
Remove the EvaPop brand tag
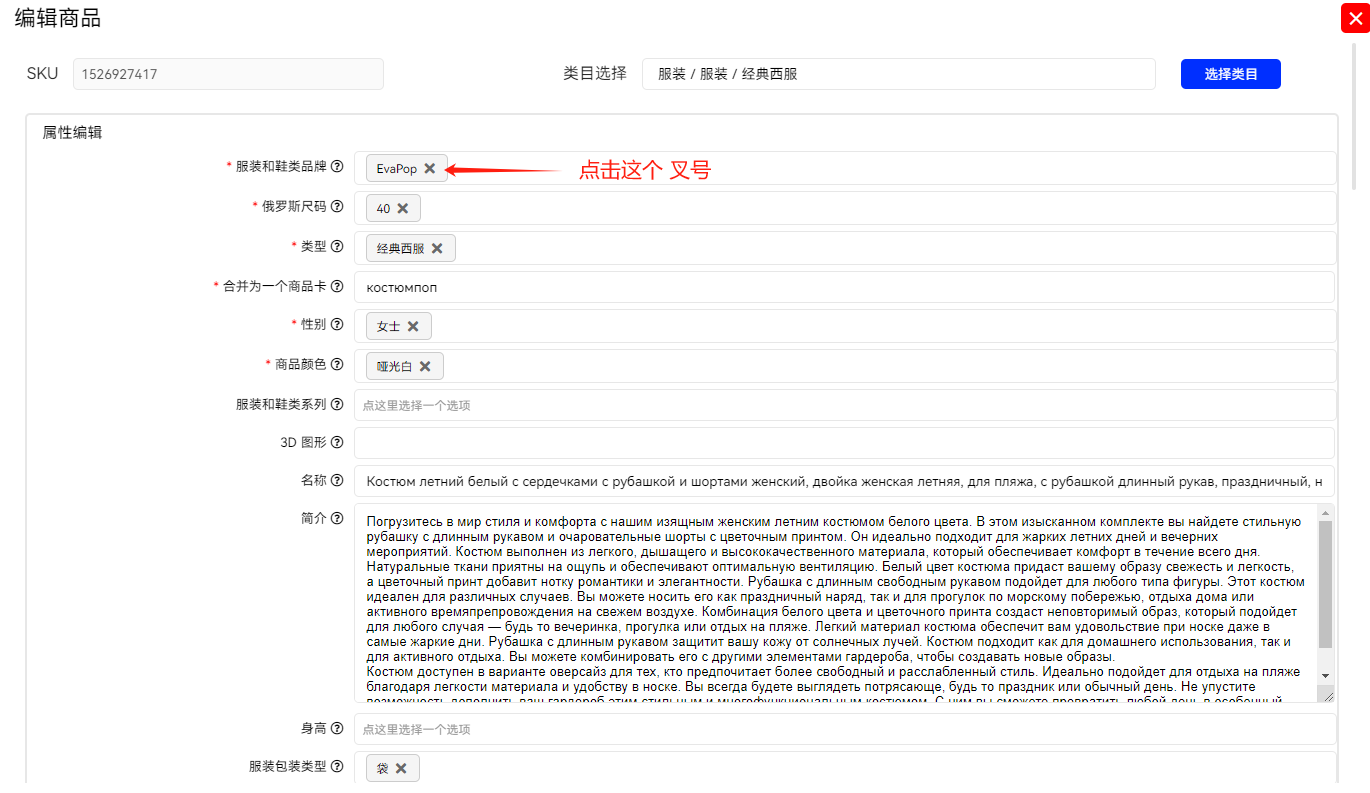coord(430,169)
